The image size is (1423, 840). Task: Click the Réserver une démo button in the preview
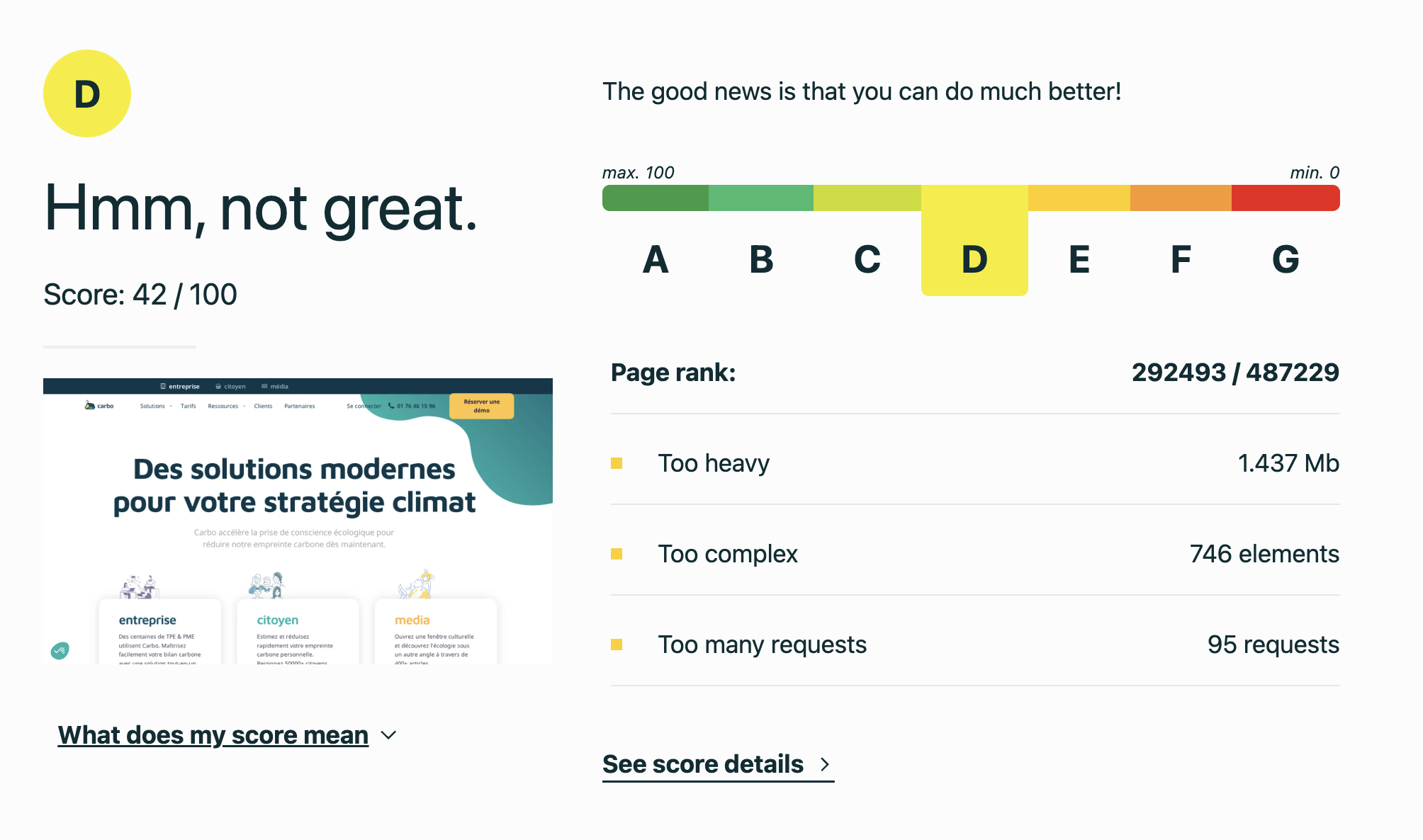(x=482, y=406)
